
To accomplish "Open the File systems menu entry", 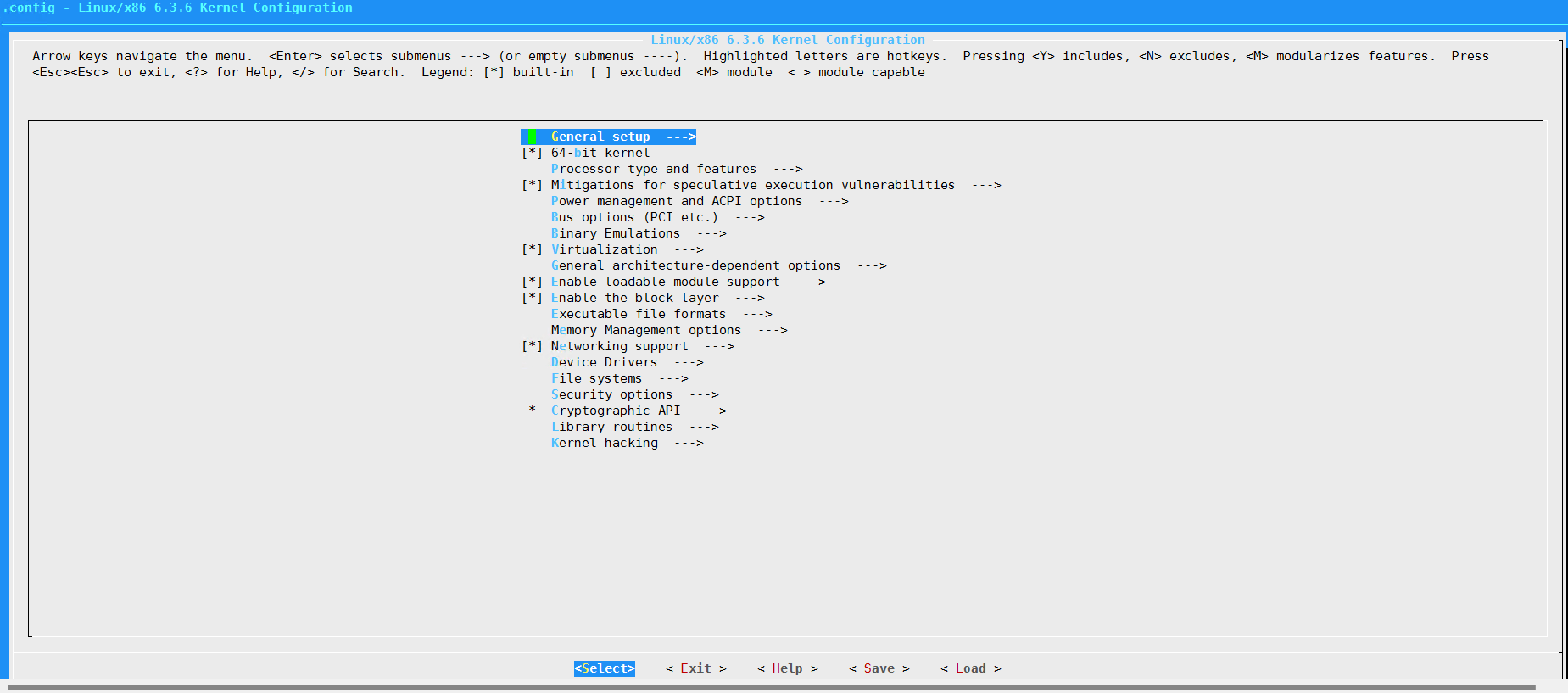I will pos(596,378).
